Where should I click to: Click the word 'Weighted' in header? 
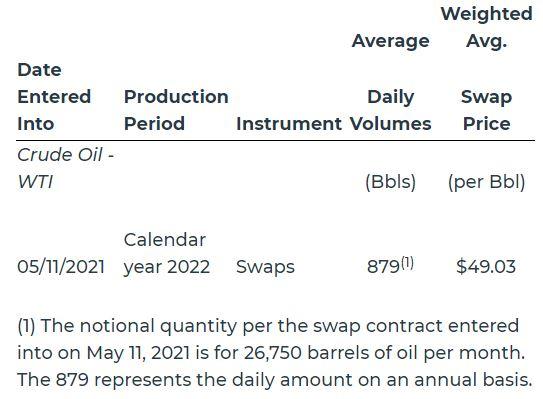[x=486, y=14]
